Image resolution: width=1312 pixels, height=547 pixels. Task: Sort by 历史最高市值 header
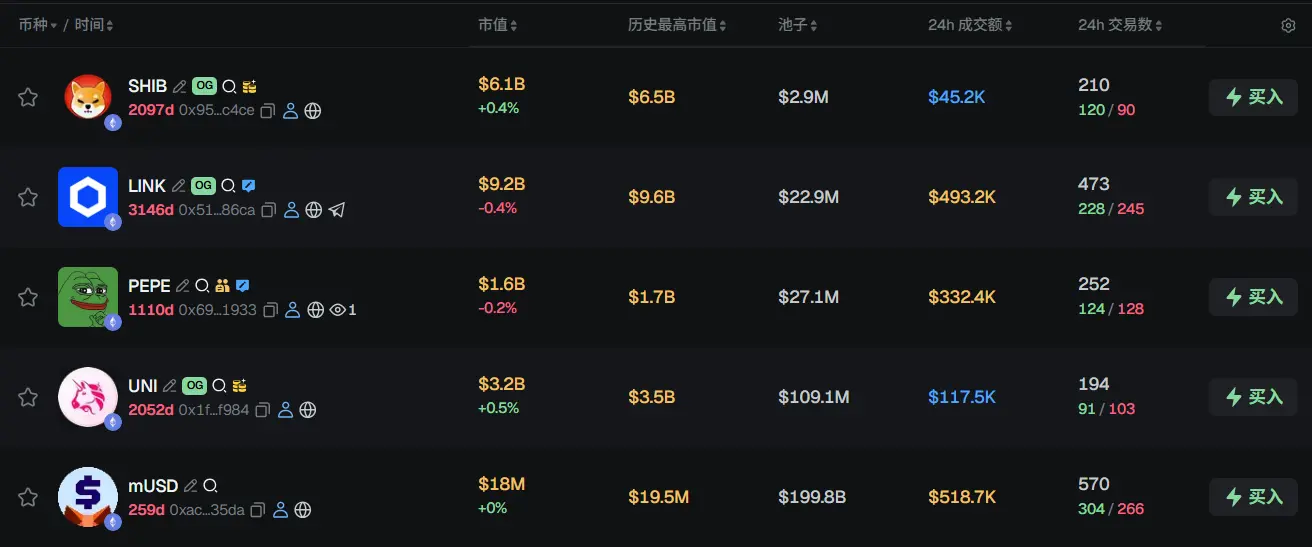click(x=677, y=25)
